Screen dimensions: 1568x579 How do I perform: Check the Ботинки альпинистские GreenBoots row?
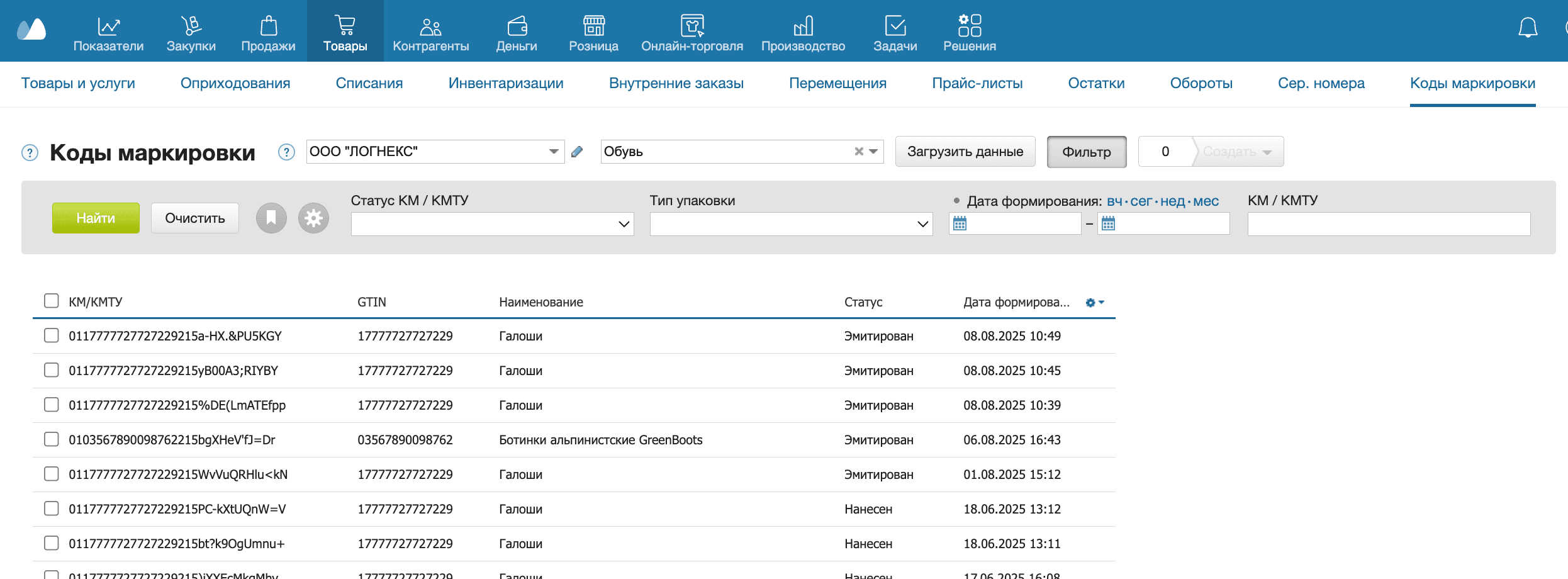(52, 439)
